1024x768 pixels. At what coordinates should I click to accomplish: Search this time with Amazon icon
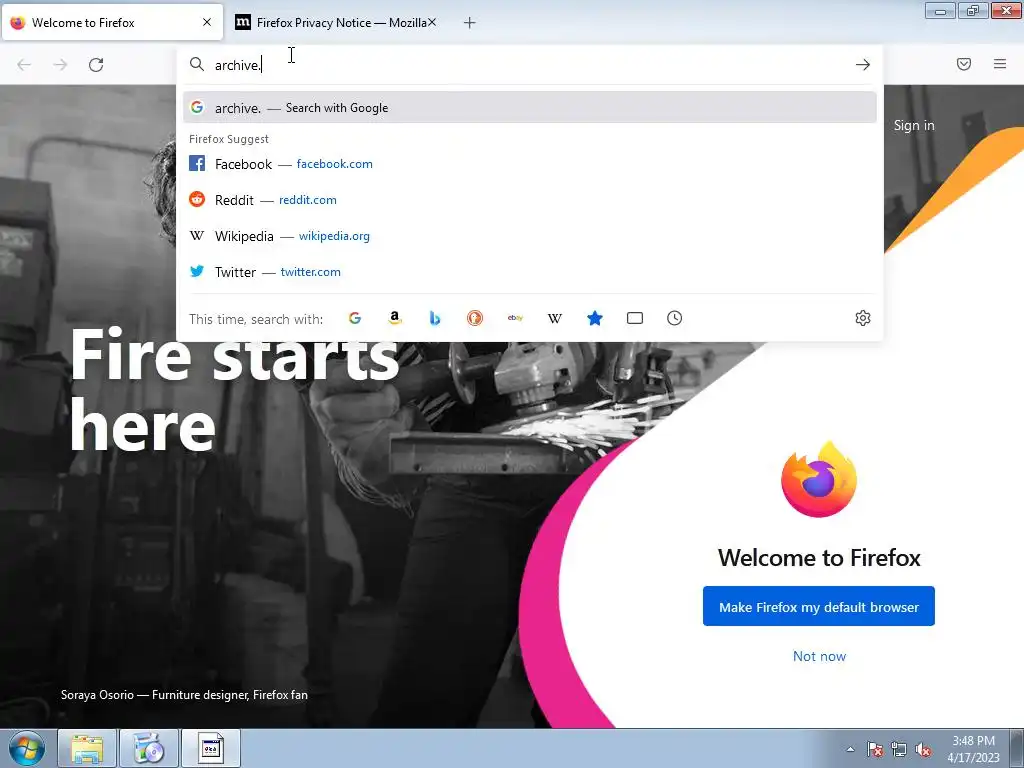coord(394,318)
